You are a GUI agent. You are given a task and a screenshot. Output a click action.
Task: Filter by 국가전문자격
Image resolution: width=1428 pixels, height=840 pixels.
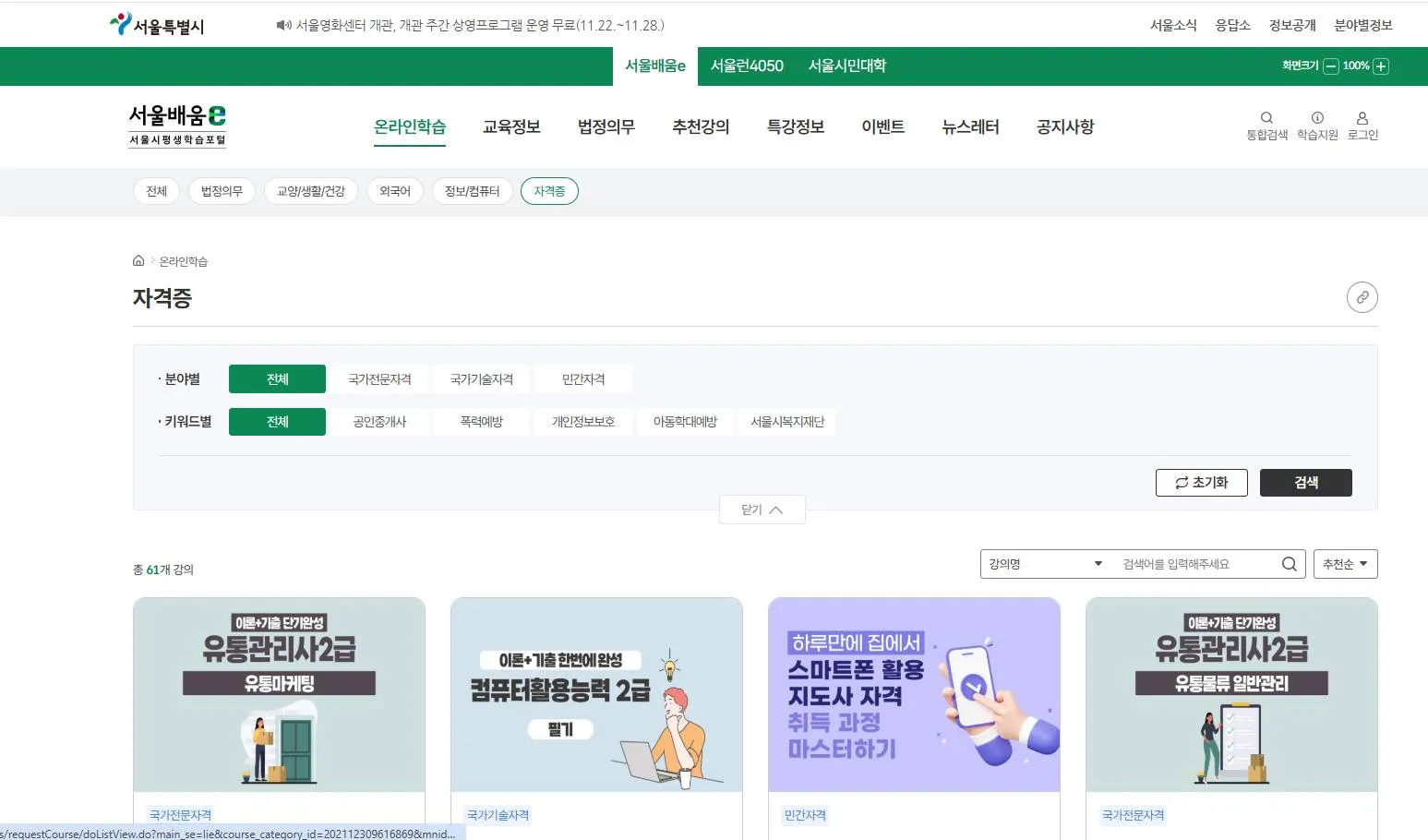pos(379,379)
